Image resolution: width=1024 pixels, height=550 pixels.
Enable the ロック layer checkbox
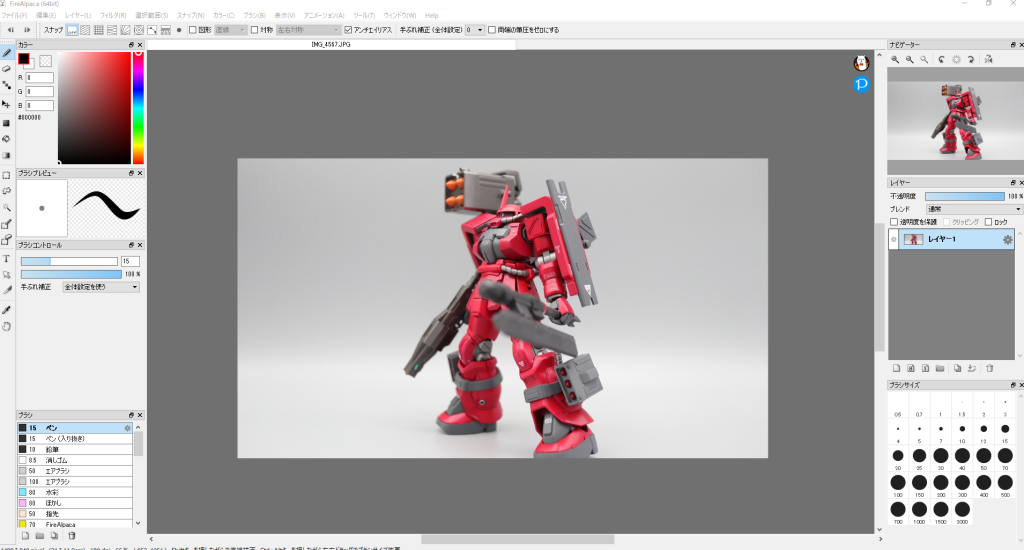pos(988,222)
